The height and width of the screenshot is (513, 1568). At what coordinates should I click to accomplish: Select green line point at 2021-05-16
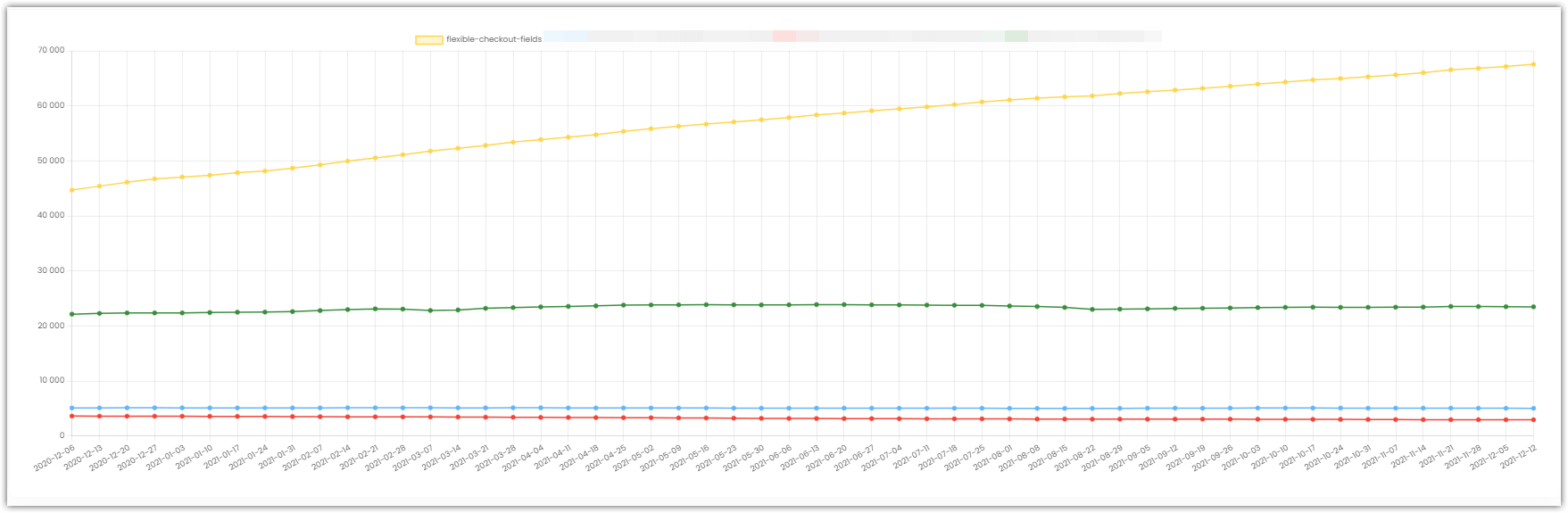click(x=706, y=304)
